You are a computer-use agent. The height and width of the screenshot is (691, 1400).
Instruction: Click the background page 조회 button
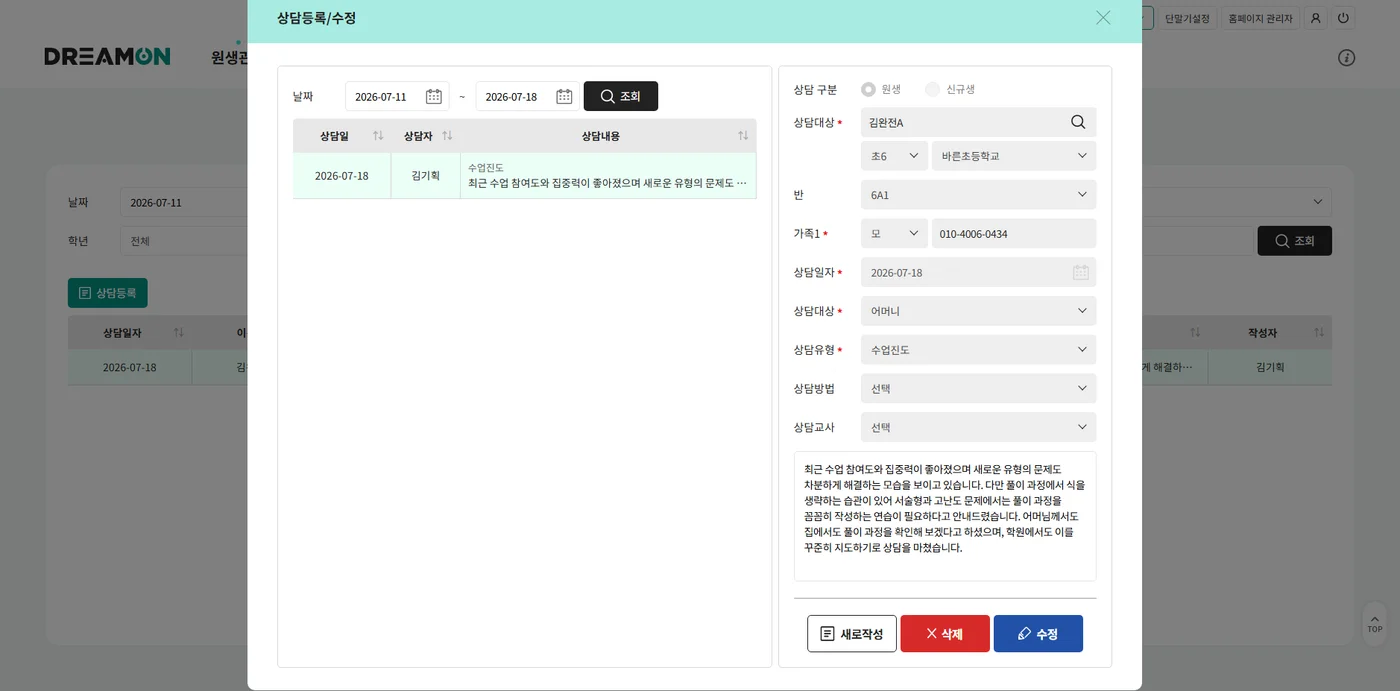tap(1294, 241)
